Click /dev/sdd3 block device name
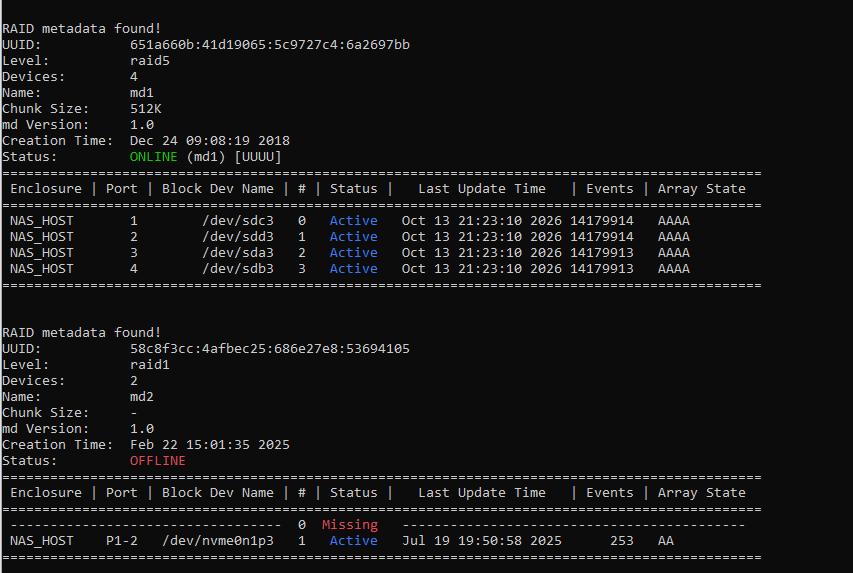The height and width of the screenshot is (573, 853). coord(238,237)
